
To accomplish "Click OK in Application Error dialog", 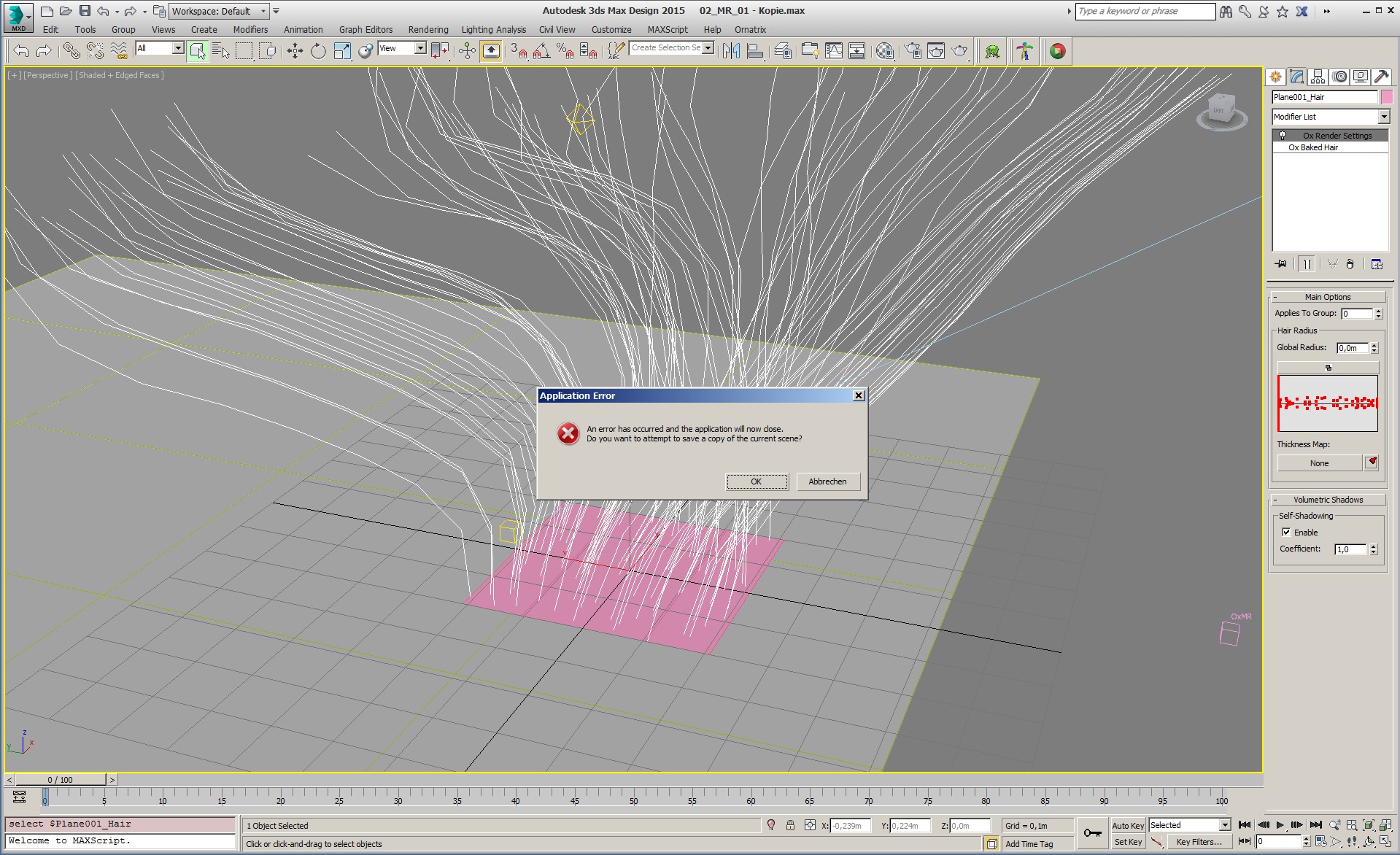I will pos(757,481).
